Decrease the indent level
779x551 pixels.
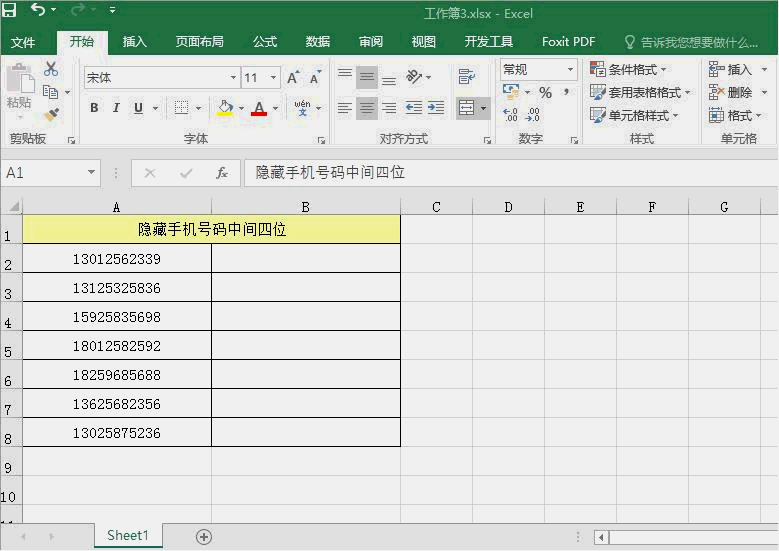414,108
